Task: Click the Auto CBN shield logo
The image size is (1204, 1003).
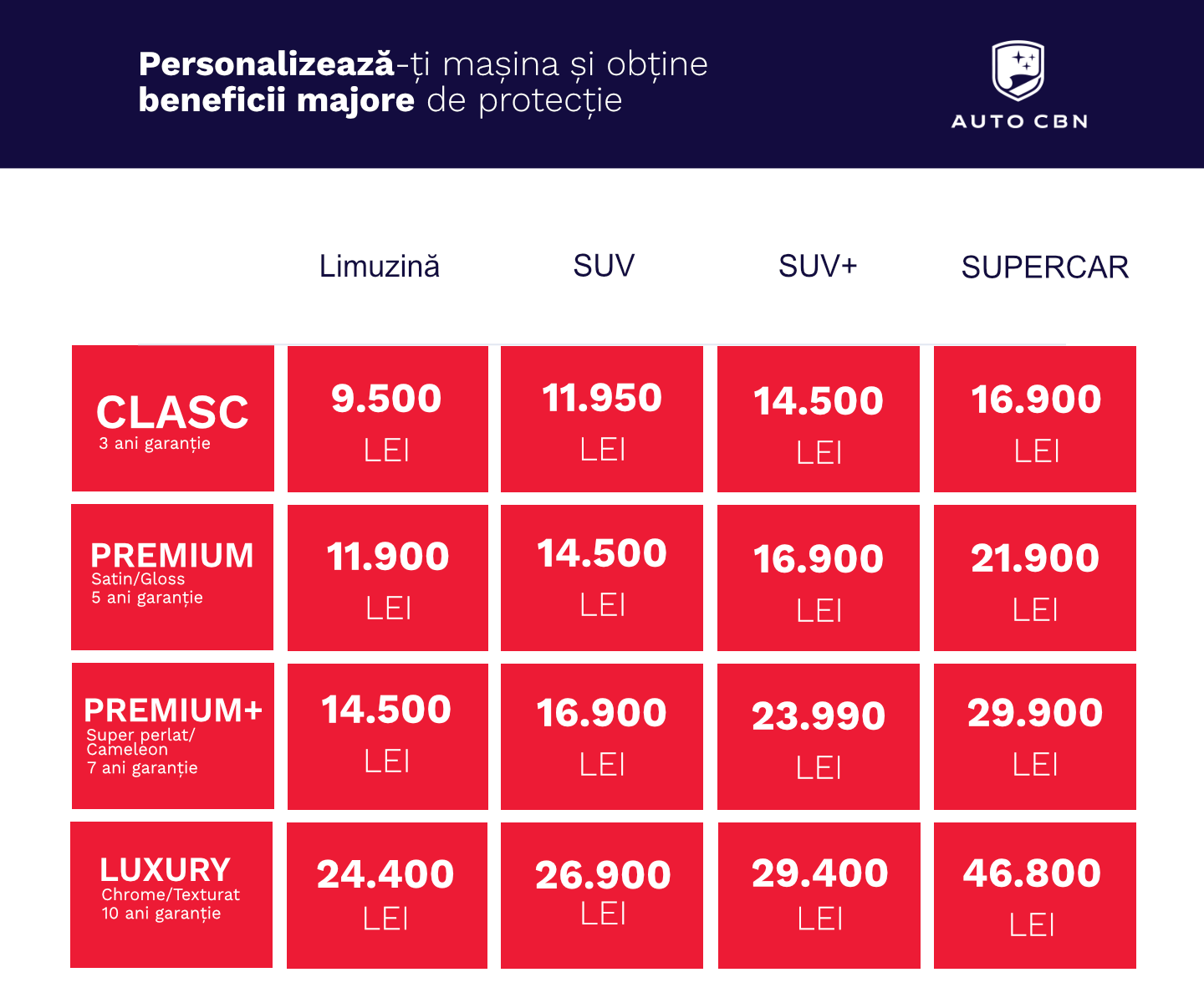Action: [1018, 70]
